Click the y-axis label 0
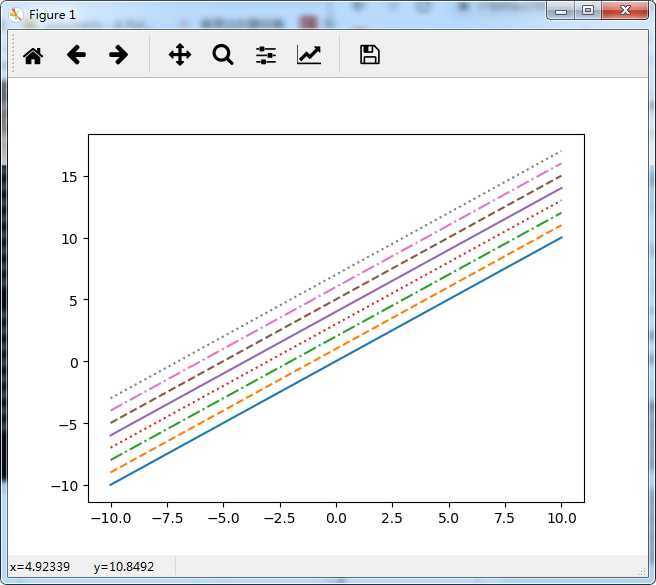Screen dimensions: 656x585 coord(74,362)
